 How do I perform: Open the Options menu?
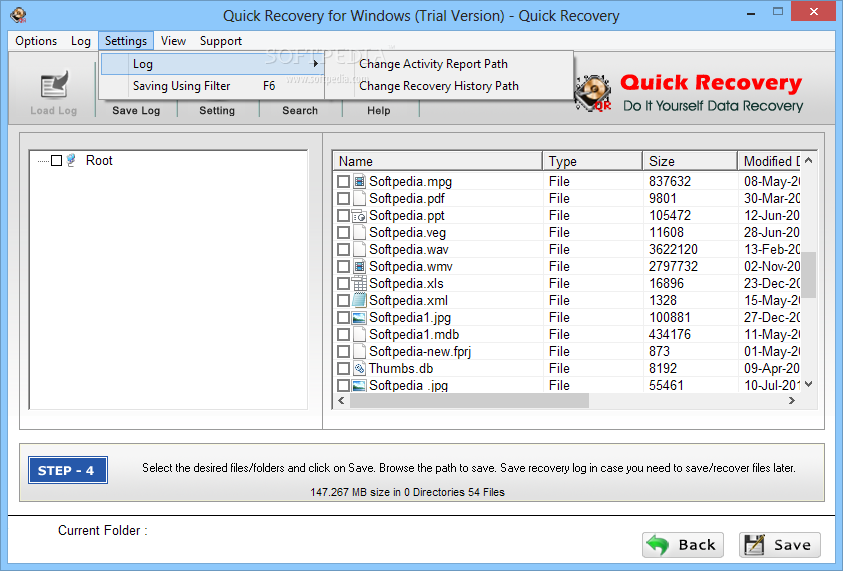(x=36, y=41)
